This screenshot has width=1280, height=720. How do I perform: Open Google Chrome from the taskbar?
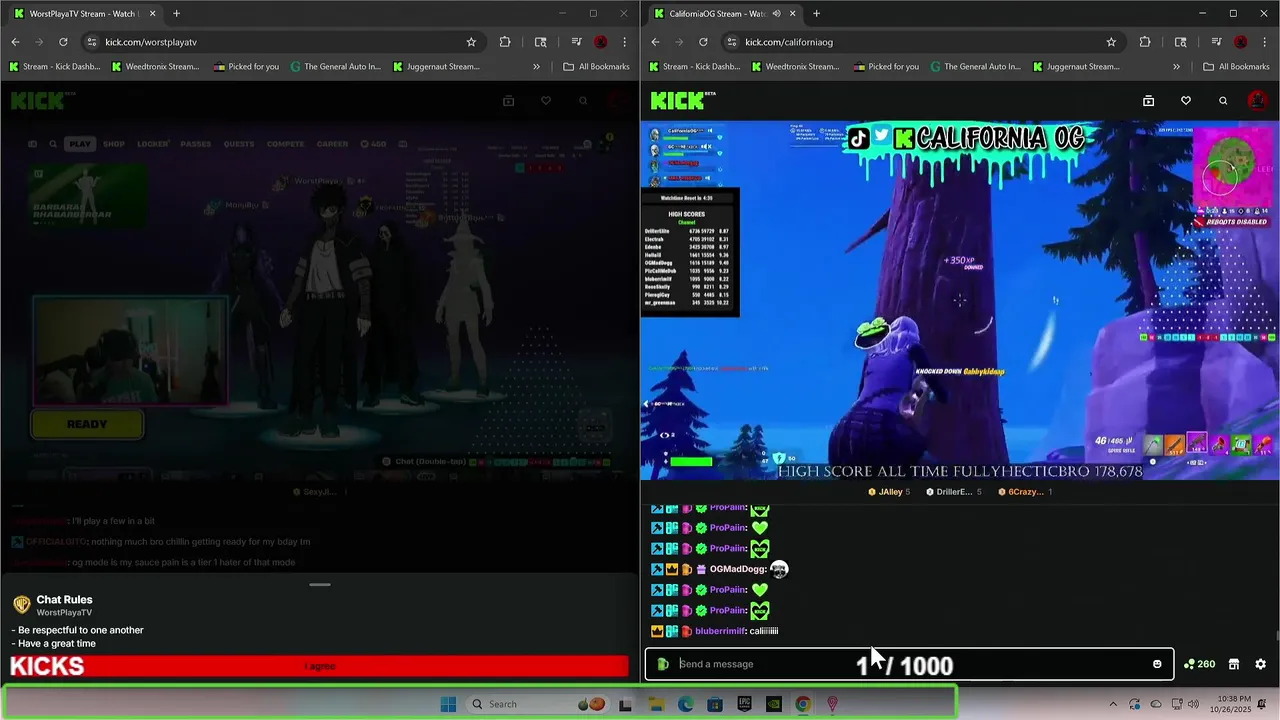[802, 704]
